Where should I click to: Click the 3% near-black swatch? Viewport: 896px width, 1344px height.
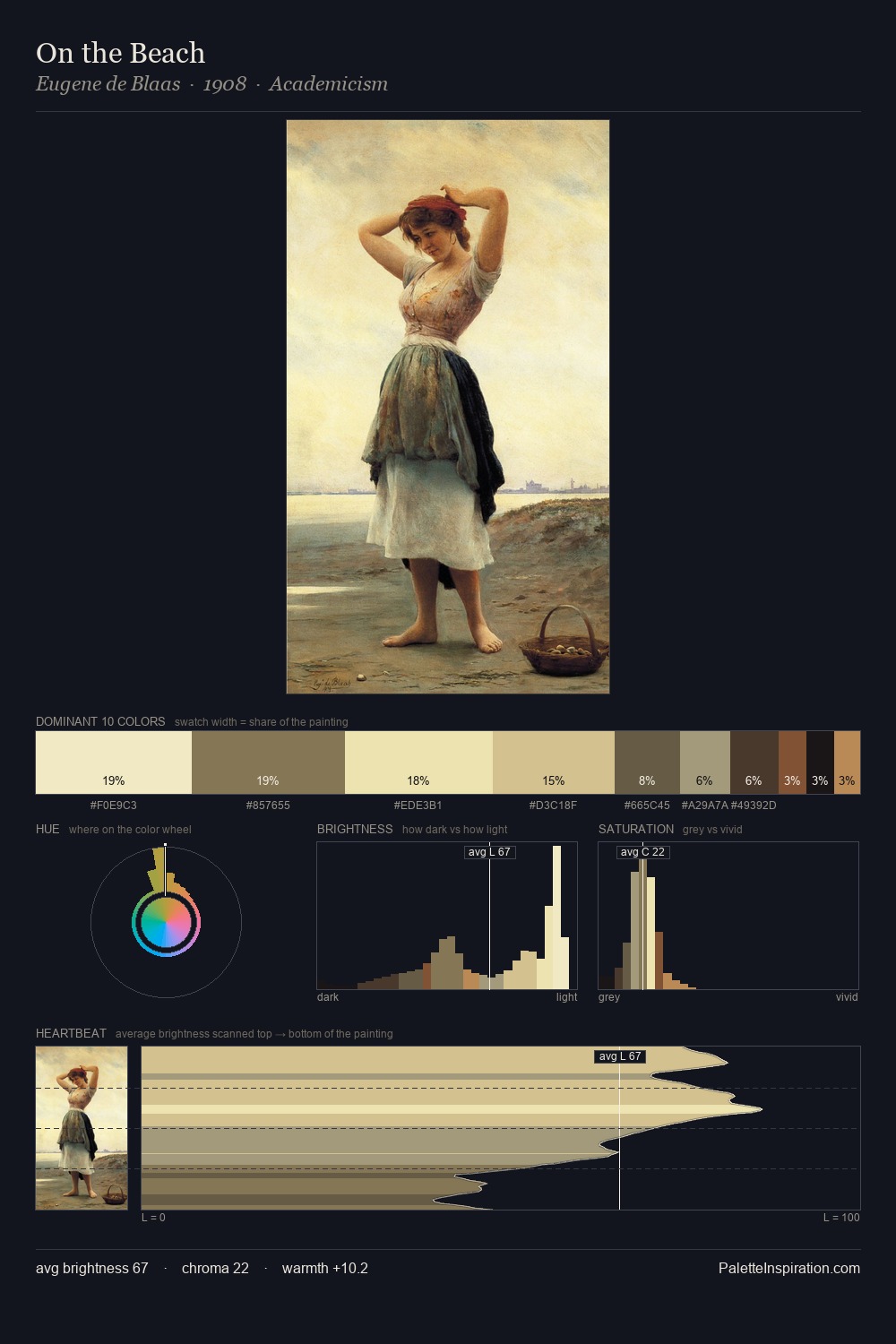(820, 762)
